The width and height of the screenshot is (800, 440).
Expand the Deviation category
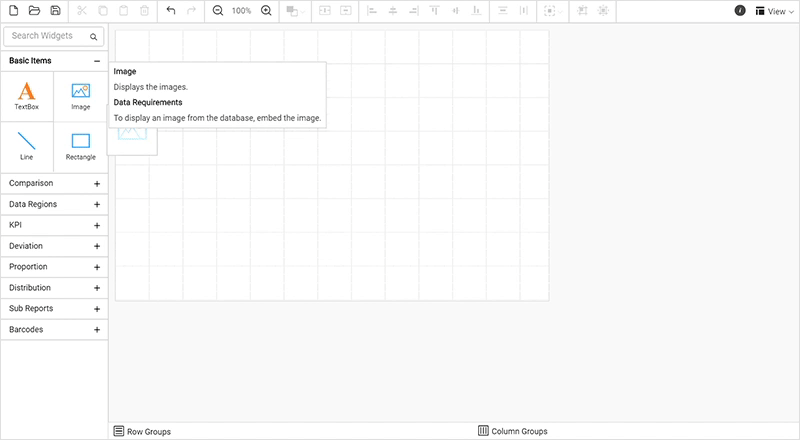(x=54, y=246)
